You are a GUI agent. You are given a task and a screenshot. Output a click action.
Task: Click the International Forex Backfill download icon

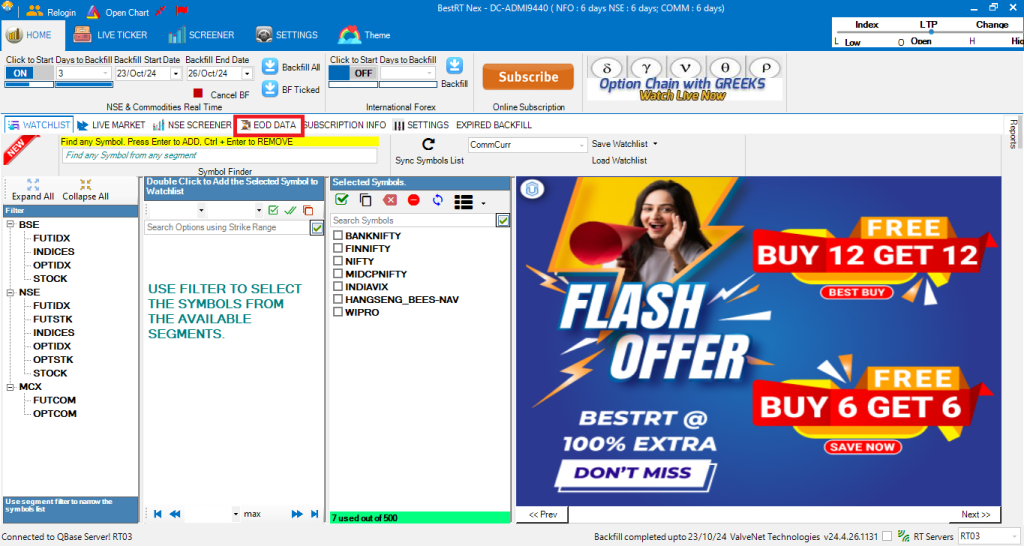point(455,66)
